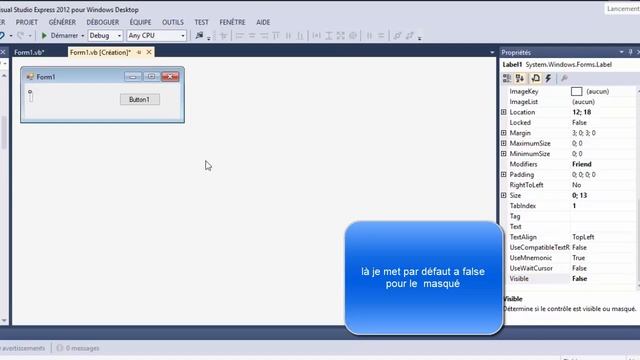640x360 pixels.
Task: Click the Locked property row
Action: pyautogui.click(x=568, y=122)
